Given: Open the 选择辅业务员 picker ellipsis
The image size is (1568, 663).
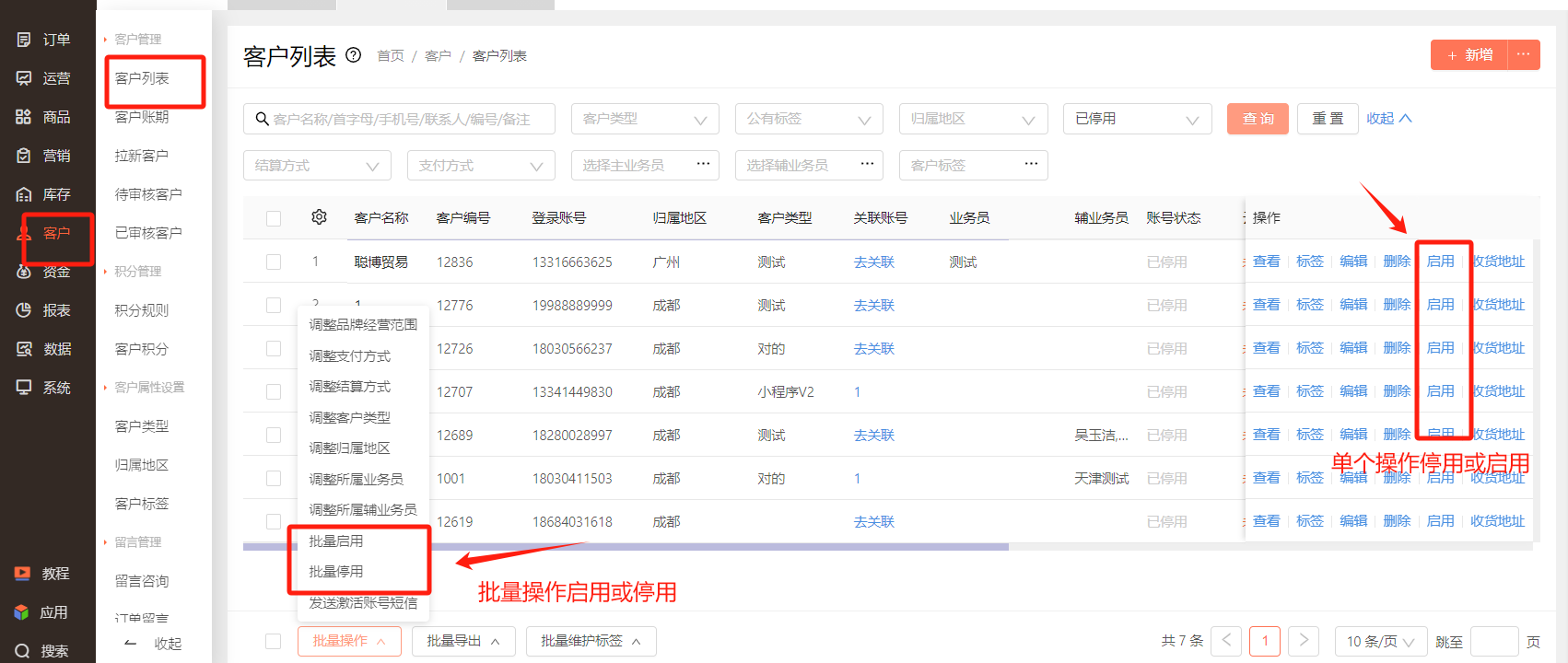Looking at the screenshot, I should pyautogui.click(x=867, y=165).
